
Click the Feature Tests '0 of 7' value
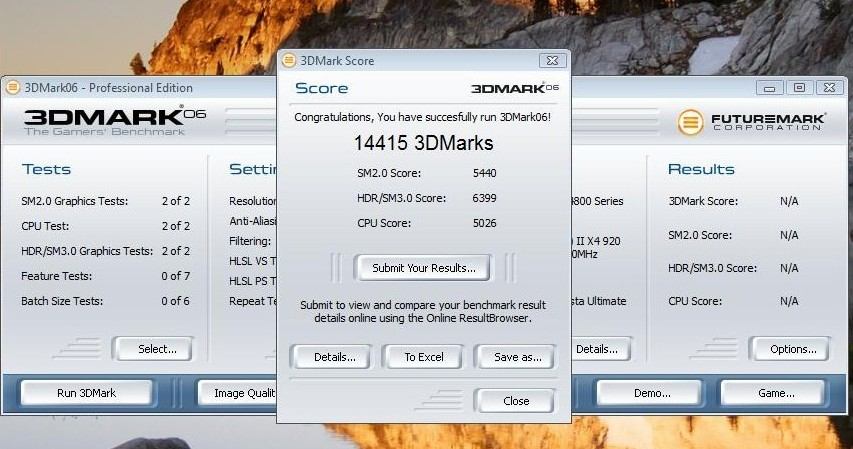[176, 276]
